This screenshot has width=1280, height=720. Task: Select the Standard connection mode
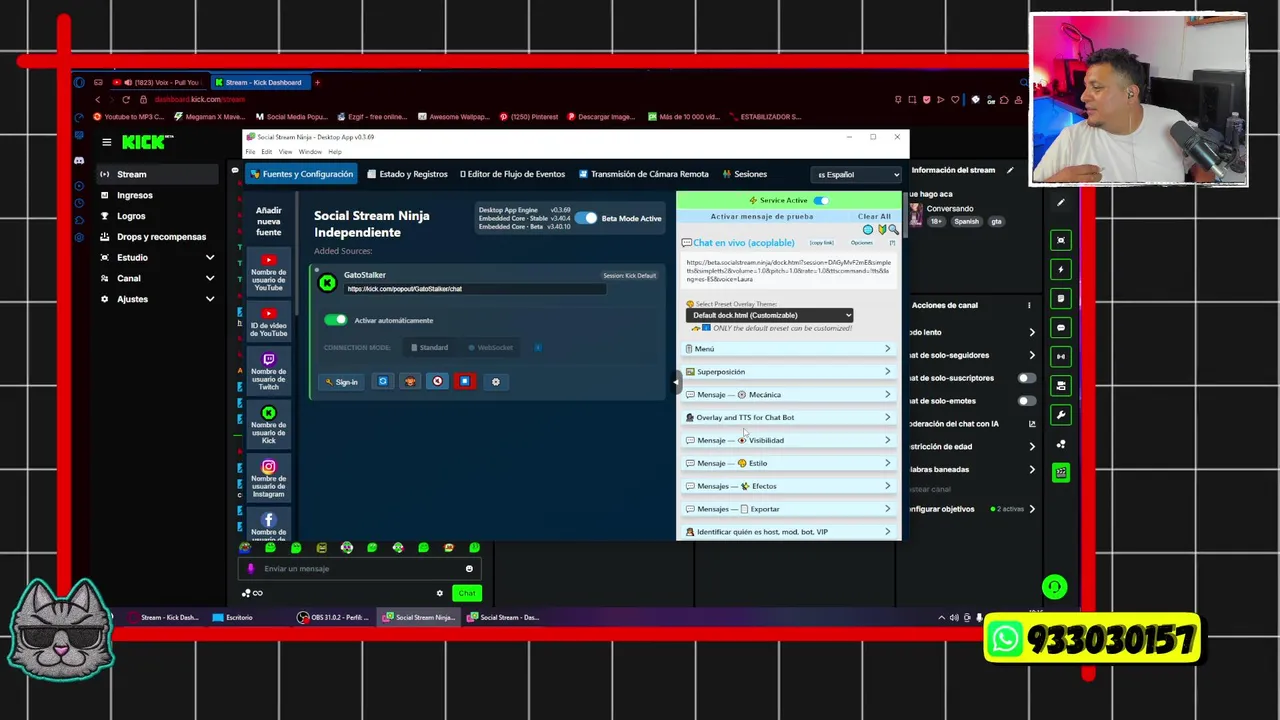coord(429,347)
